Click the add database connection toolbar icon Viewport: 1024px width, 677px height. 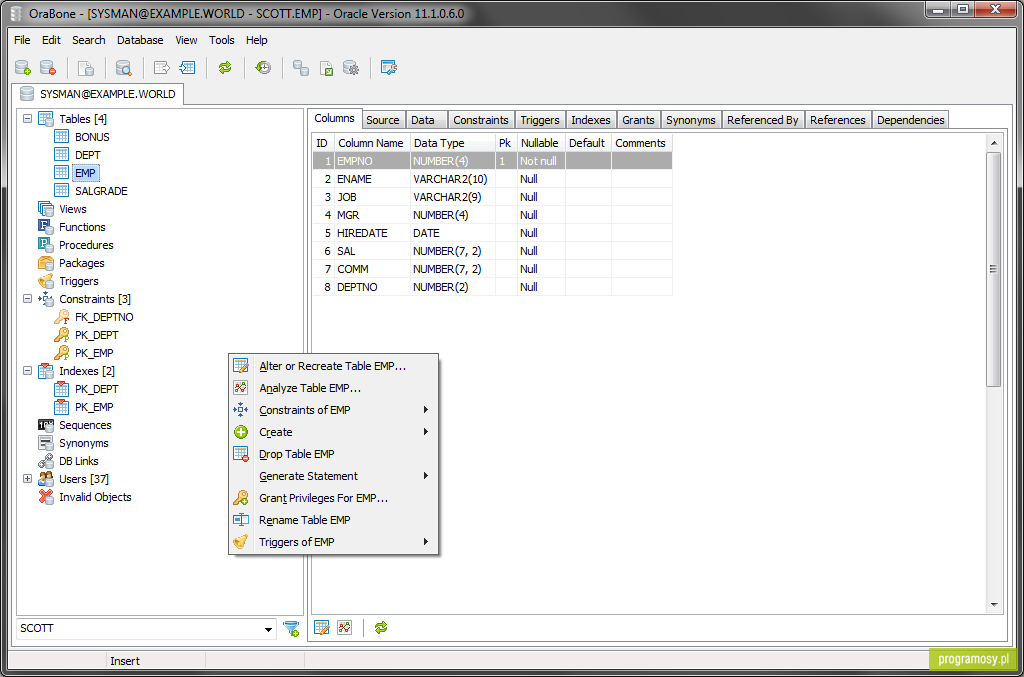23,67
